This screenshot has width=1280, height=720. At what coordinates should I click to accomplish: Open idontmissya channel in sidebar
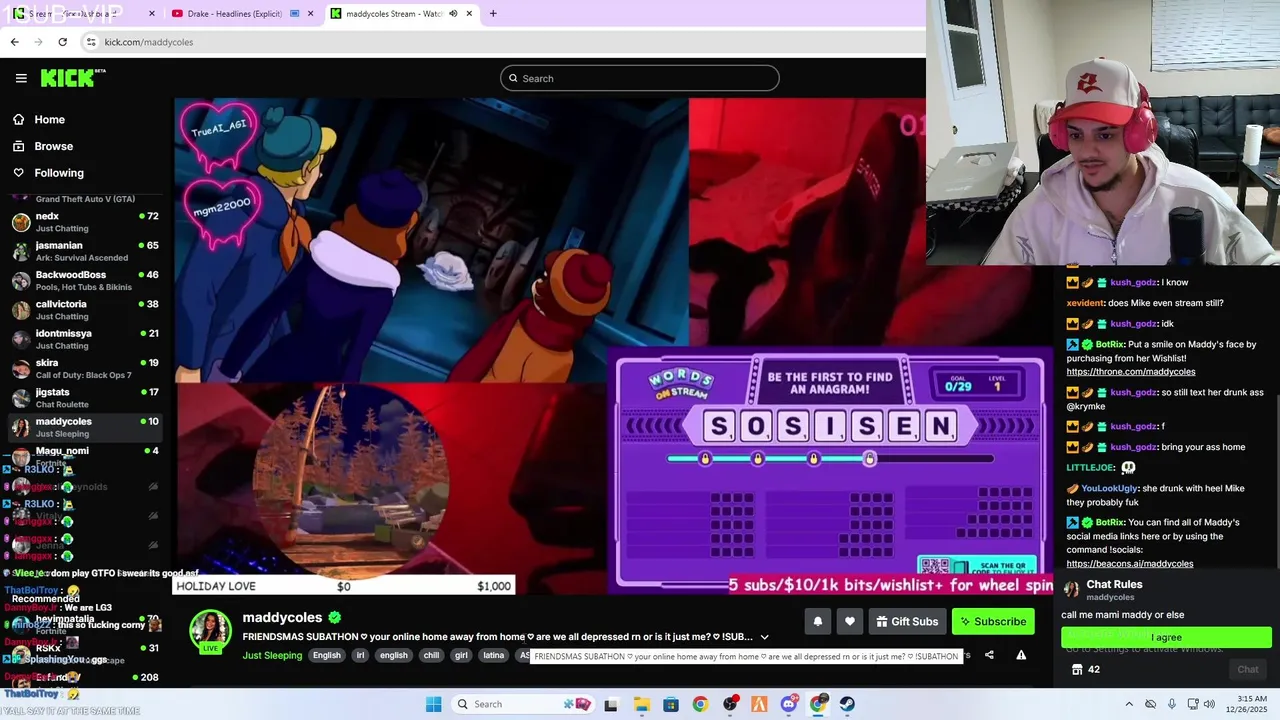pos(85,339)
